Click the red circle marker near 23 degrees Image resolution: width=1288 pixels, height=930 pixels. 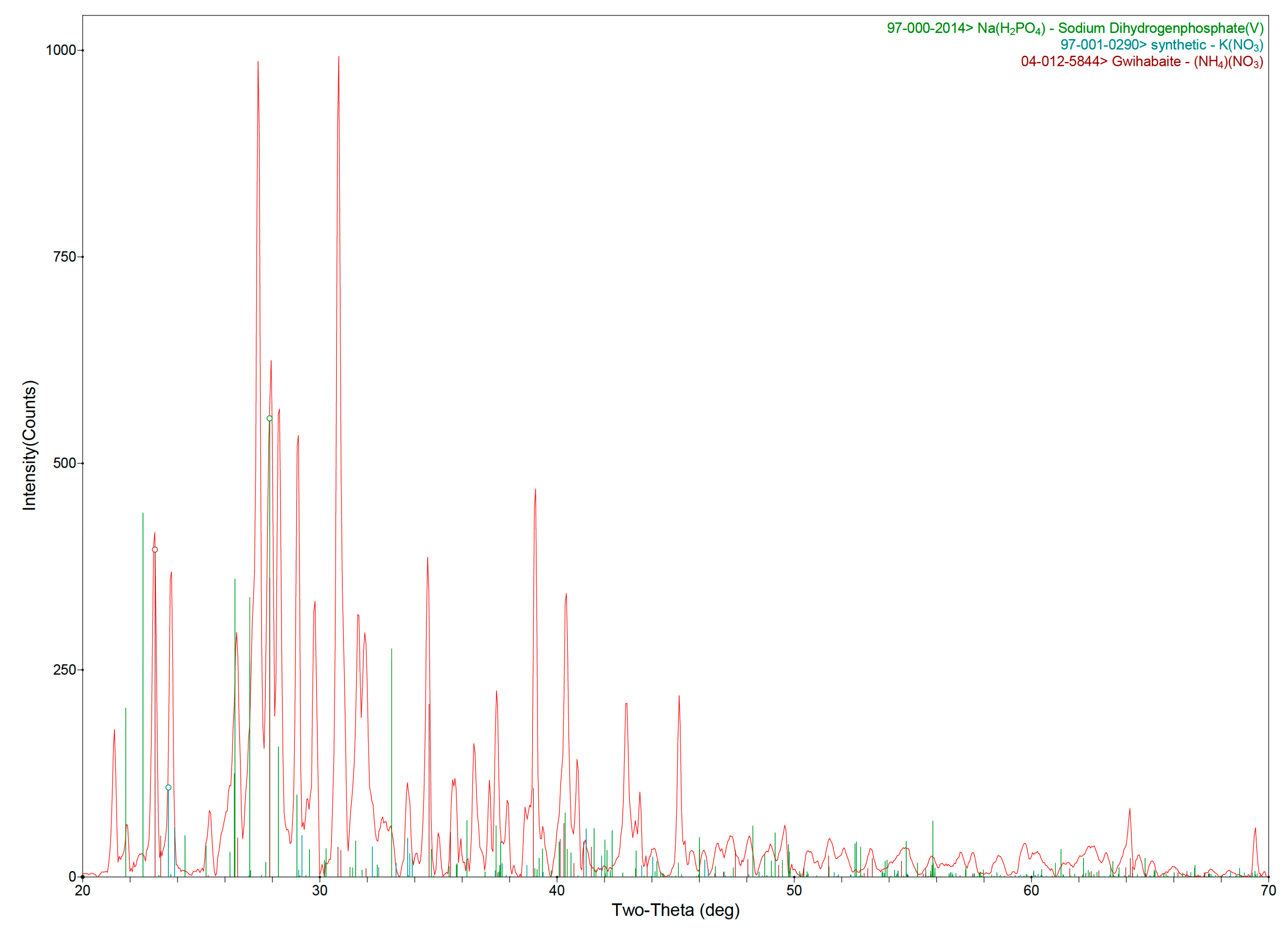tap(154, 549)
